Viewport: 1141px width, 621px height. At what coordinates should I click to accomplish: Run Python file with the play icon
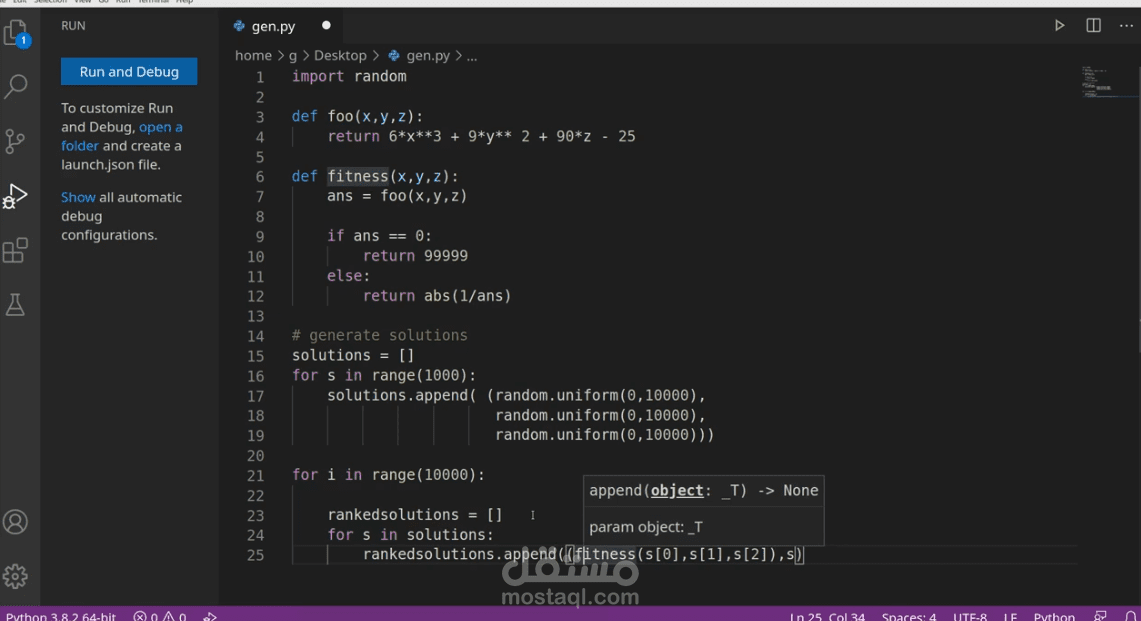pyautogui.click(x=1060, y=25)
